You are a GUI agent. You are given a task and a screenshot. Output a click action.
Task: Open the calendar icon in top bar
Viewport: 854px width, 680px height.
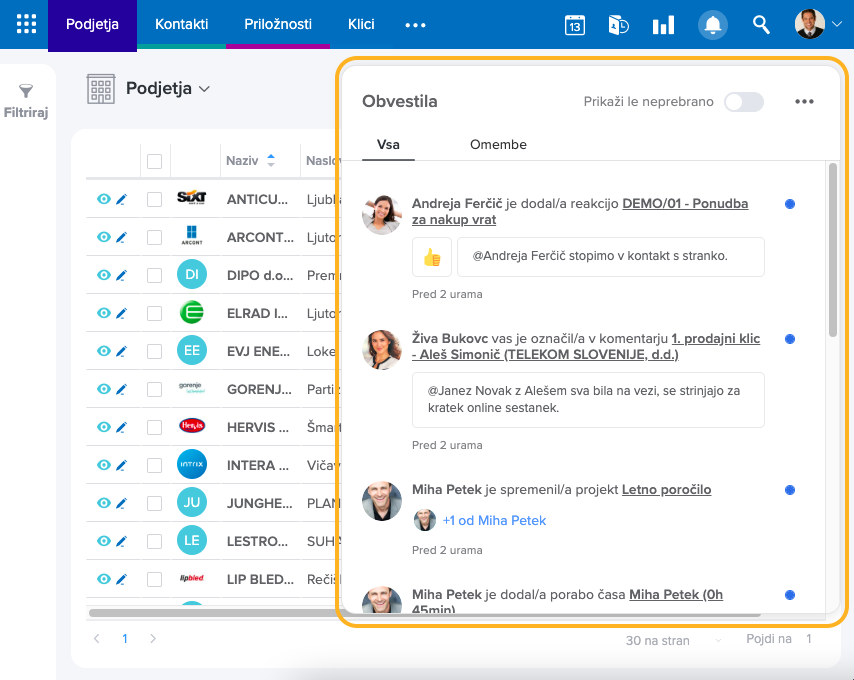pos(575,25)
